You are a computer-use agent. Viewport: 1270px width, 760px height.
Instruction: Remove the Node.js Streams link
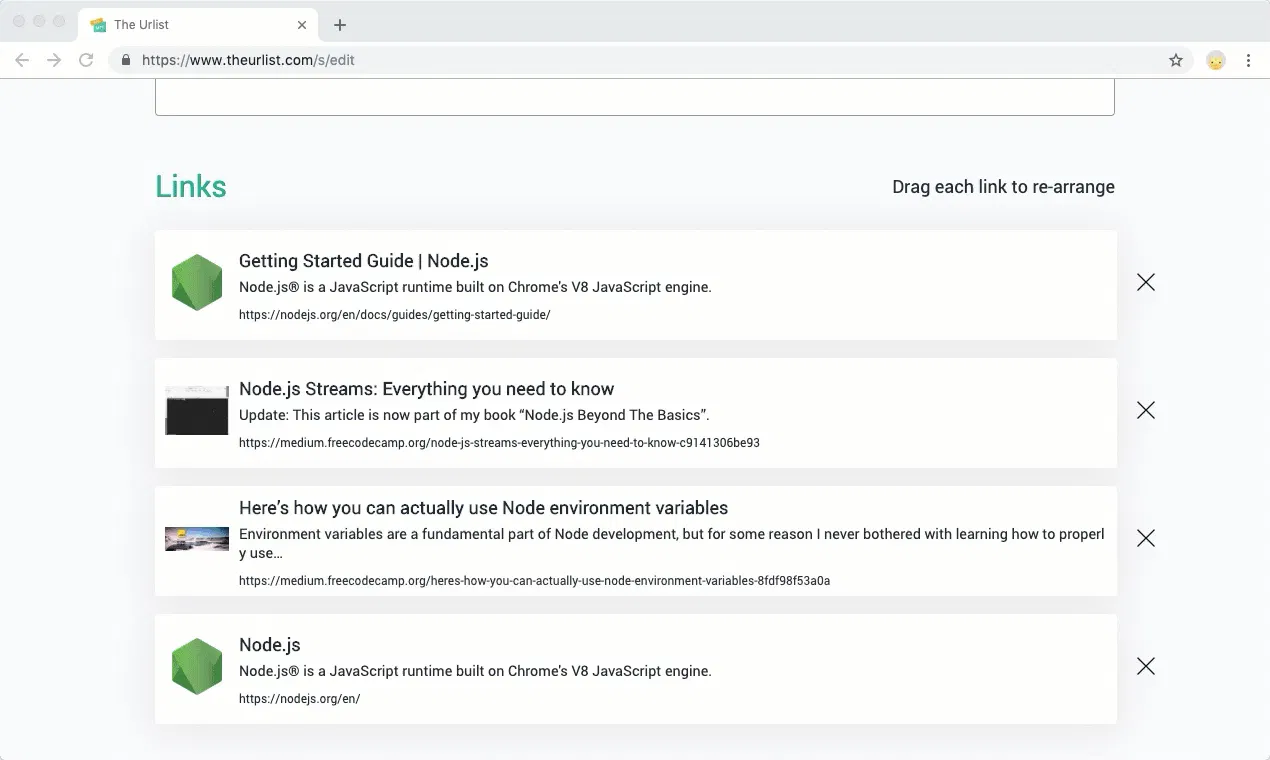(x=1146, y=411)
